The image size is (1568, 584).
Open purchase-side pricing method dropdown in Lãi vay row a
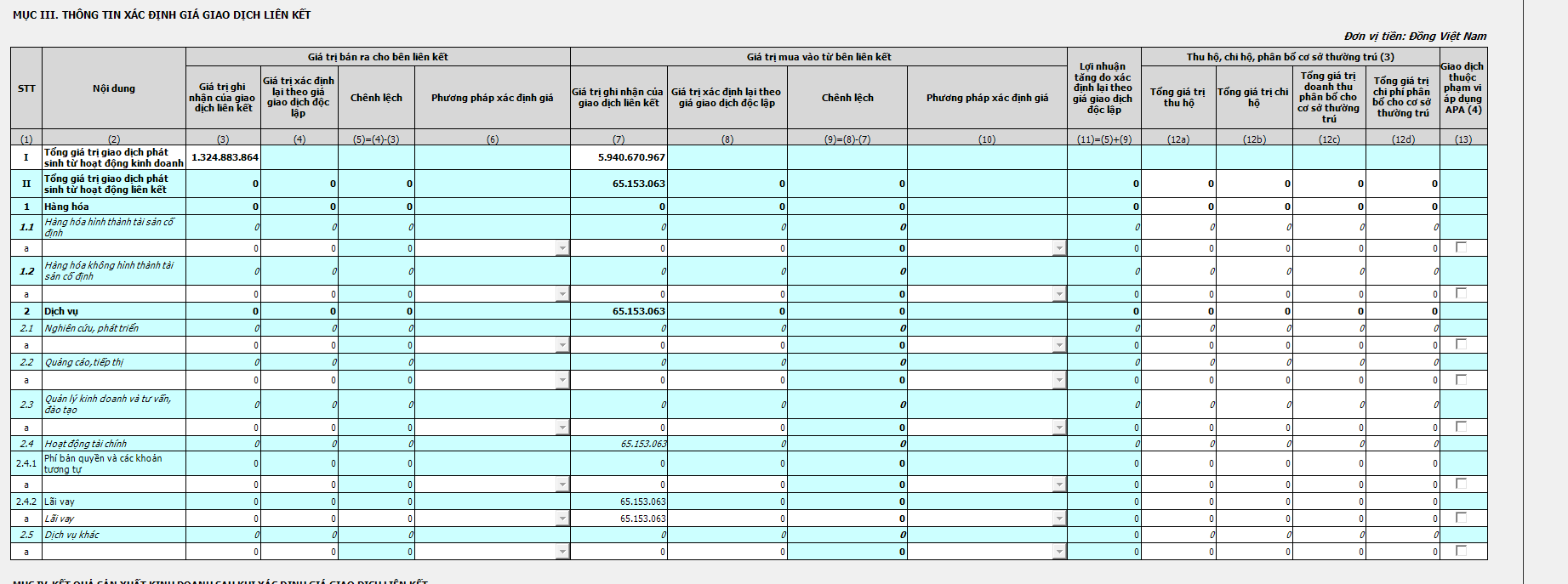pyautogui.click(x=1058, y=519)
